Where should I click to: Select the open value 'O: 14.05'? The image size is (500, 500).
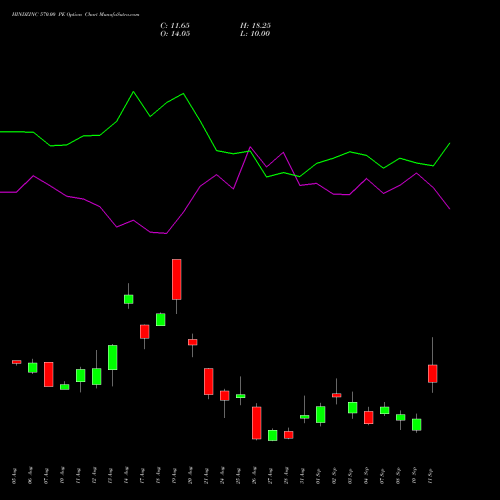pyautogui.click(x=175, y=34)
